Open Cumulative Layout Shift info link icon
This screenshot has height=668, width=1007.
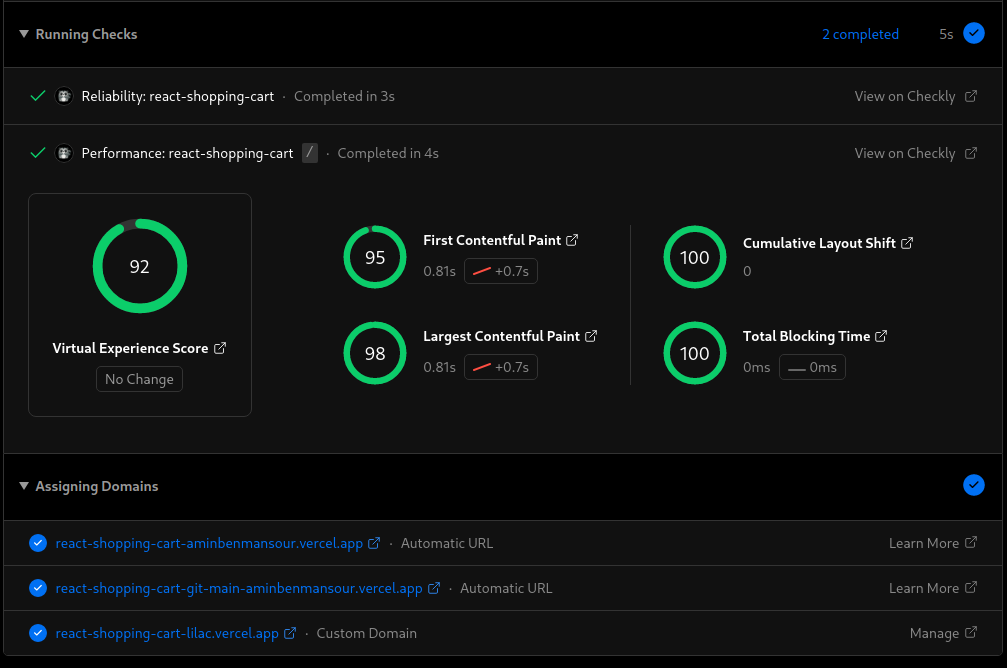click(907, 243)
